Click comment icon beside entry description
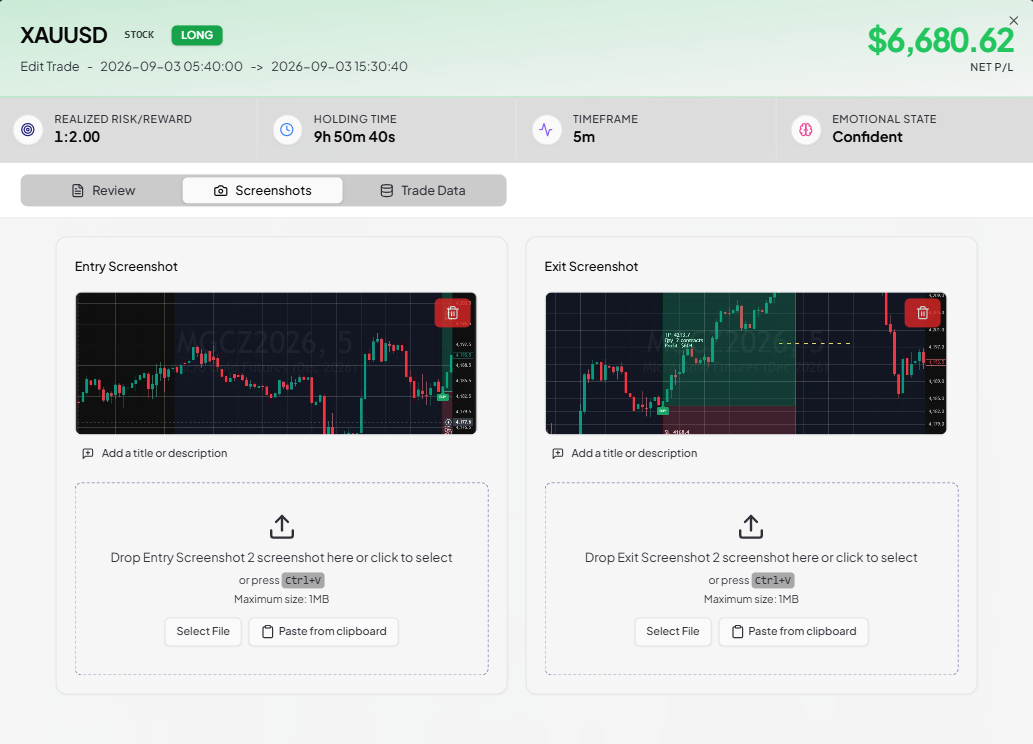Screen dimensions: 1033x744 88,453
